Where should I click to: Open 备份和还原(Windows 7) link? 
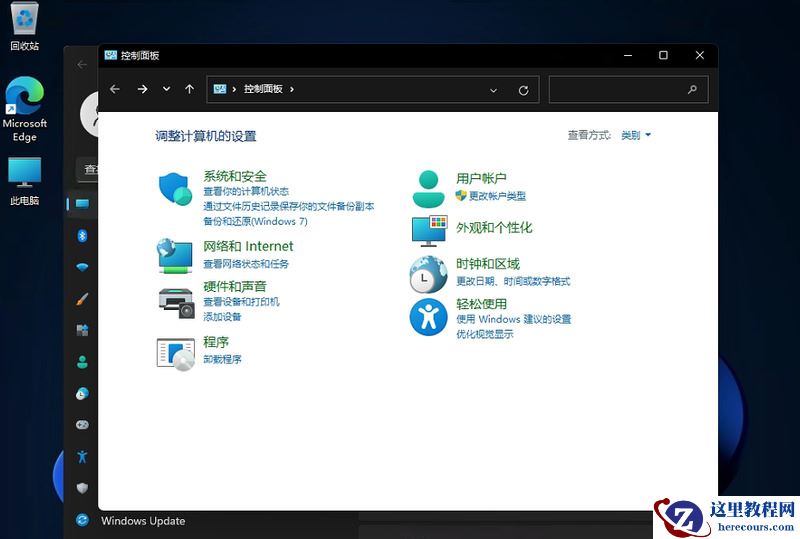pyautogui.click(x=255, y=222)
